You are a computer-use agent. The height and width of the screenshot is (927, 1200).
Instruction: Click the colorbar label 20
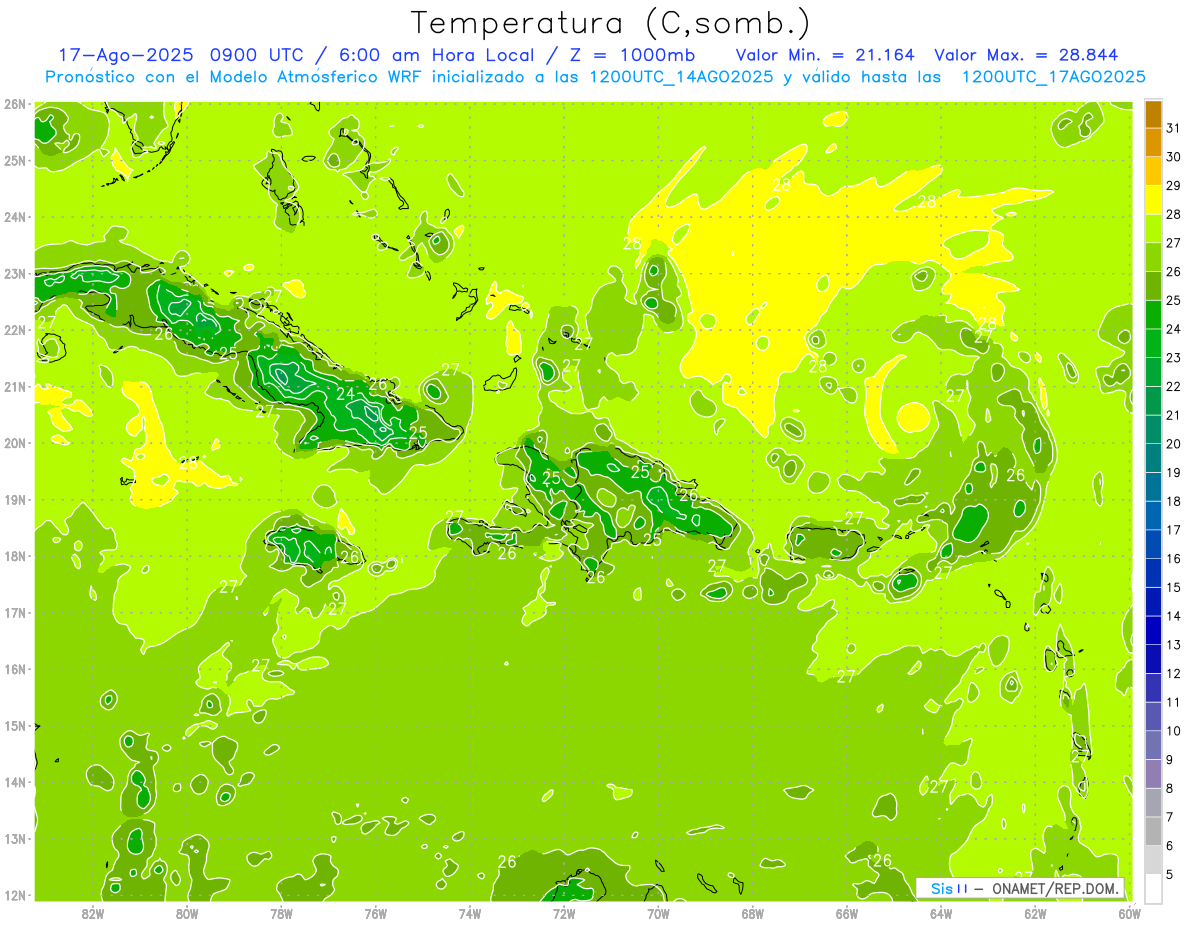1174,443
